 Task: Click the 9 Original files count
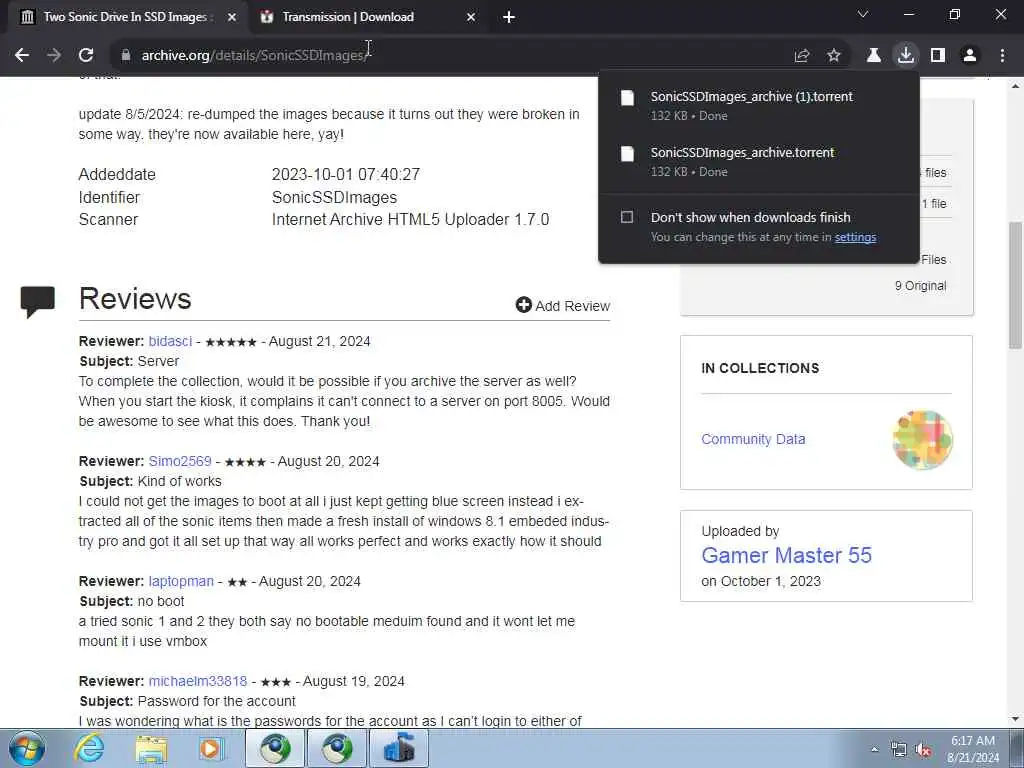click(x=920, y=286)
